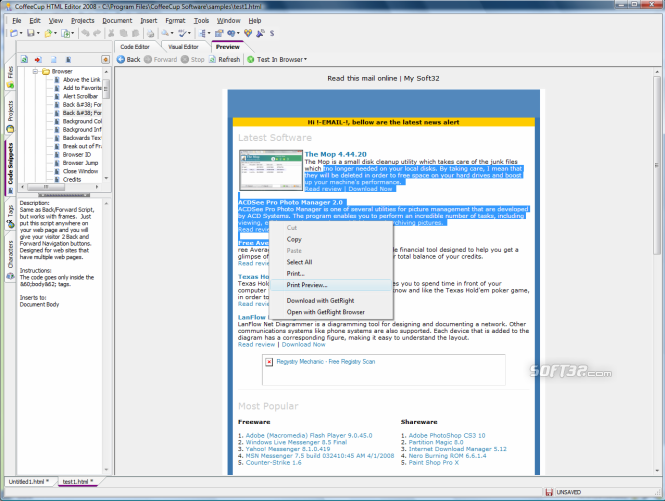The height and width of the screenshot is (501, 665).
Task: Open the blue link icon dropdown arrow
Action: (x=238, y=33)
